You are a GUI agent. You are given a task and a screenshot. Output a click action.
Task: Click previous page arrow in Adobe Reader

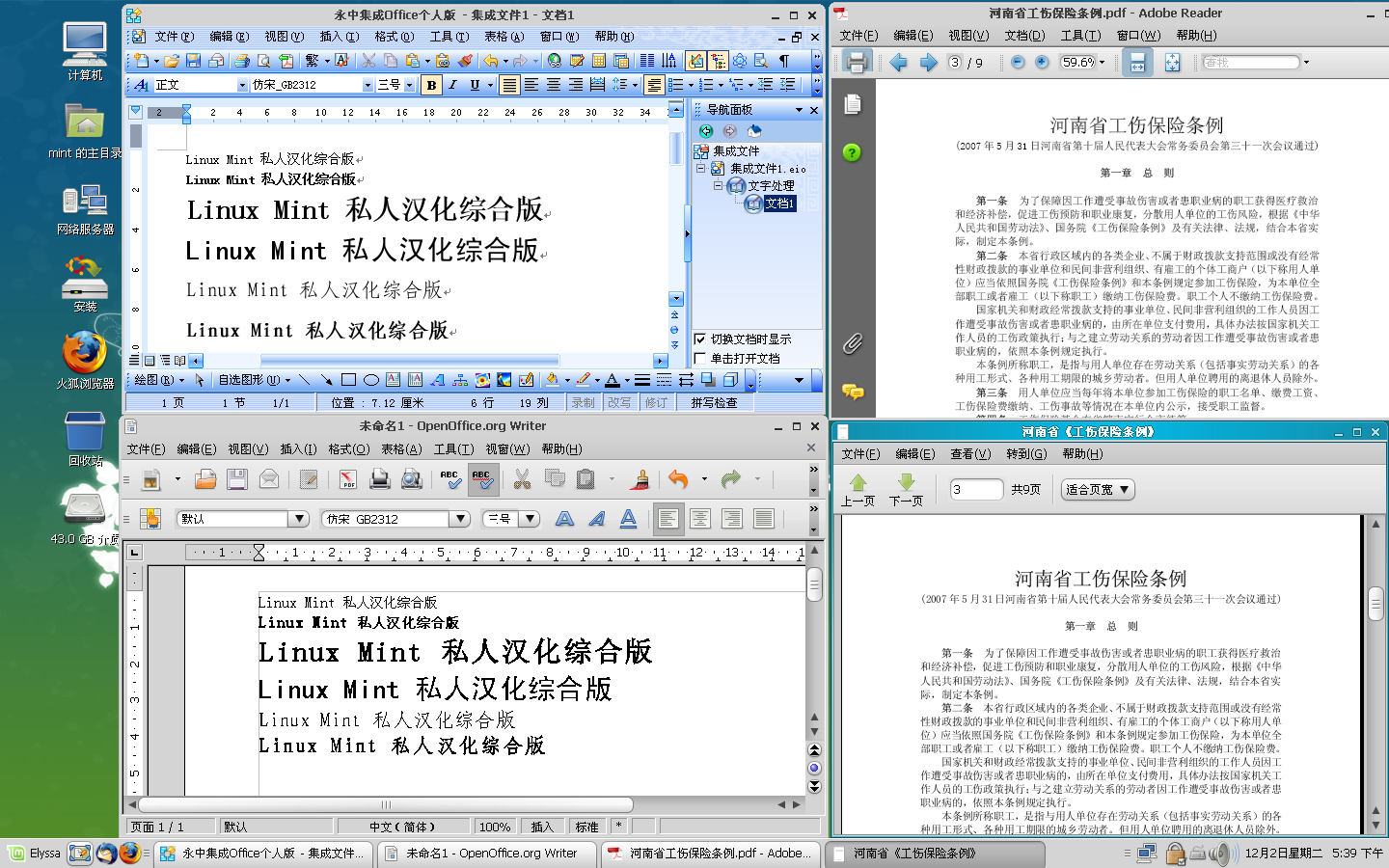point(898,63)
